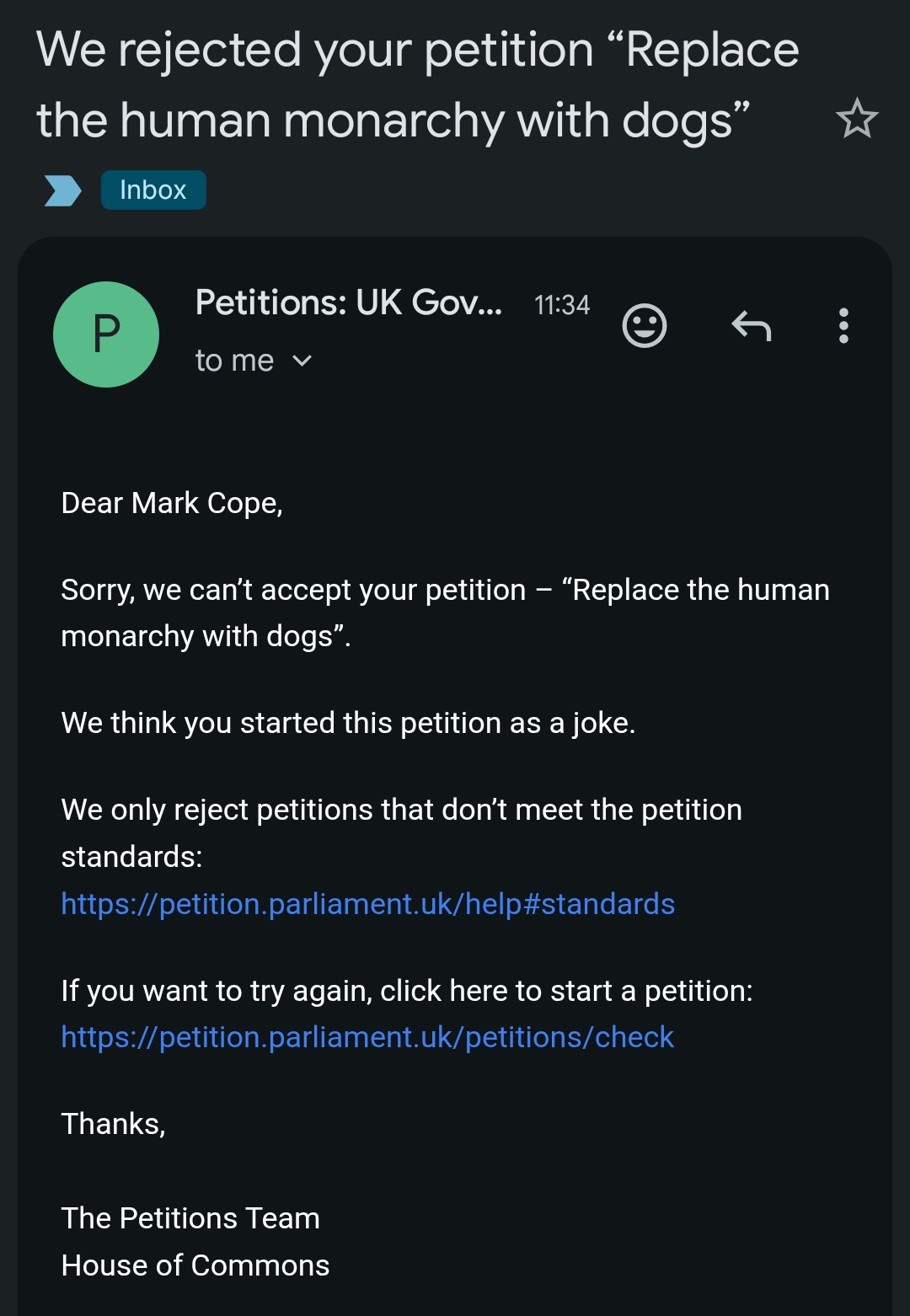Reply using the arrow icon

[x=752, y=326]
